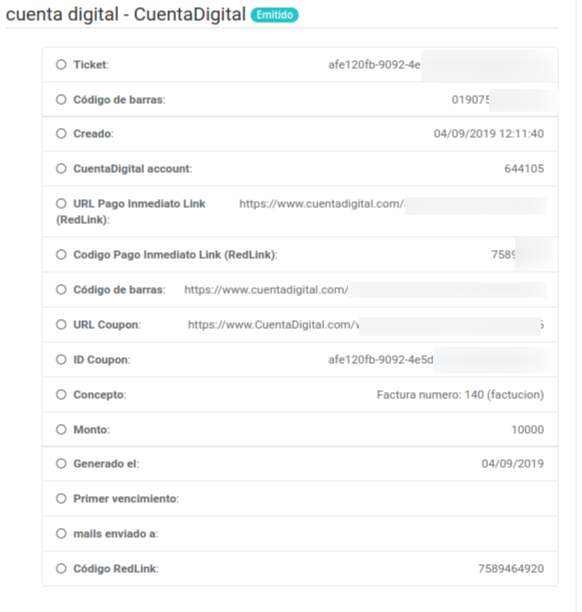582x612 pixels.
Task: Click the circle bullet beside Generado el
Action: pos(61,463)
